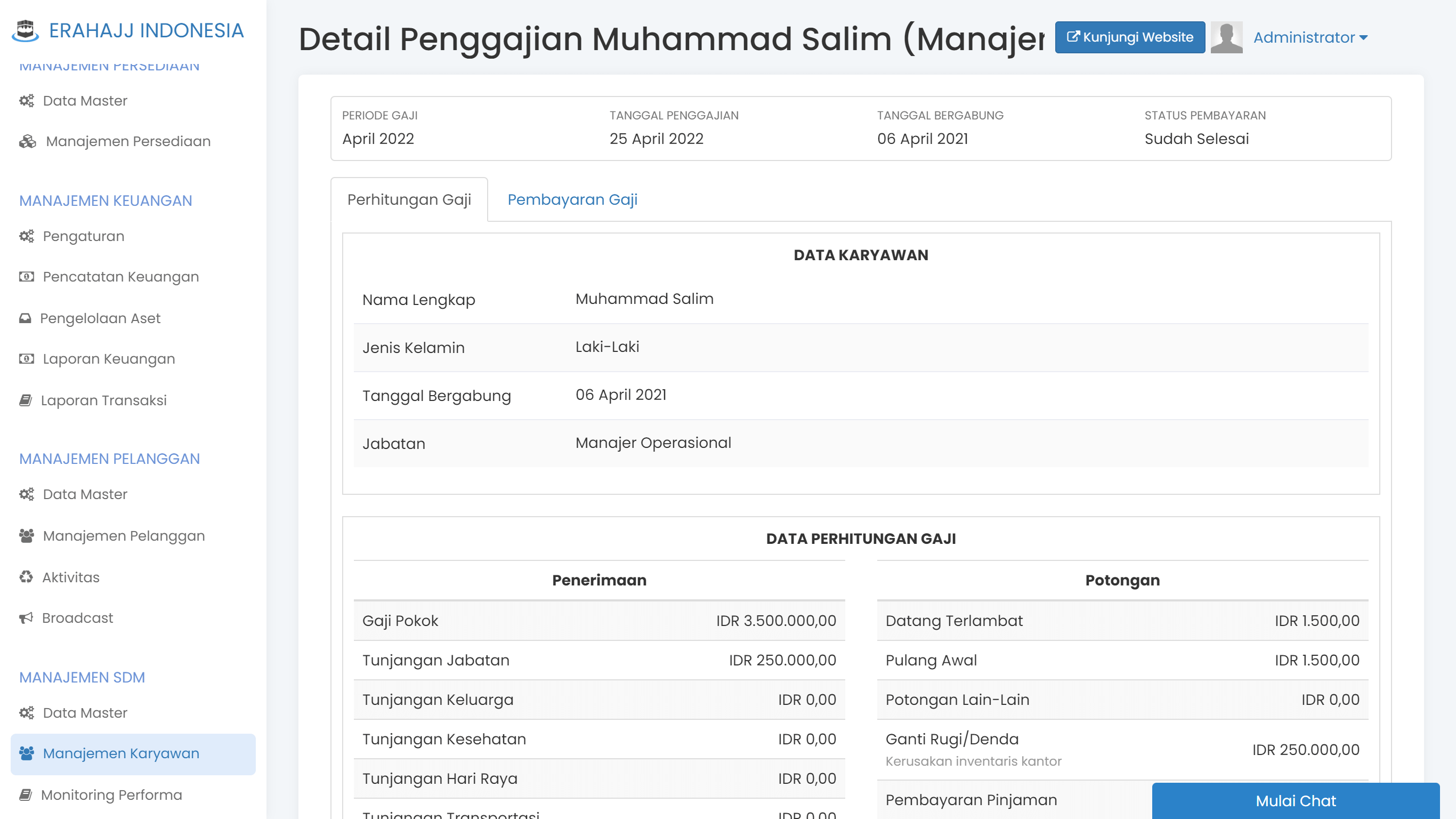Click the Kunjungi Website external-link icon

[x=1074, y=37]
